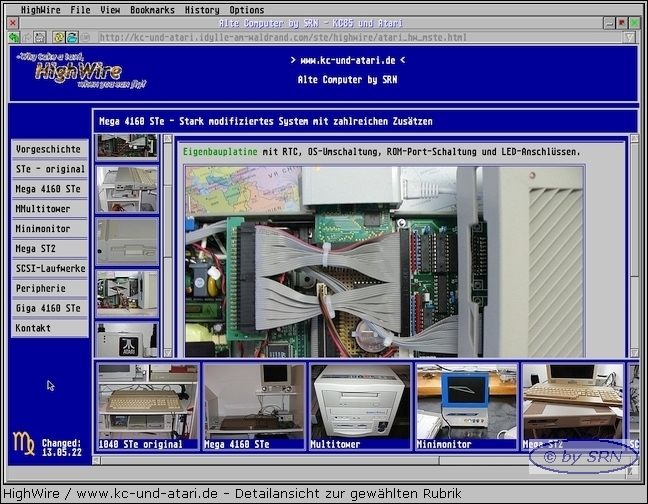Click the HighWire logo in the banner
648x504 pixels.
click(x=82, y=71)
